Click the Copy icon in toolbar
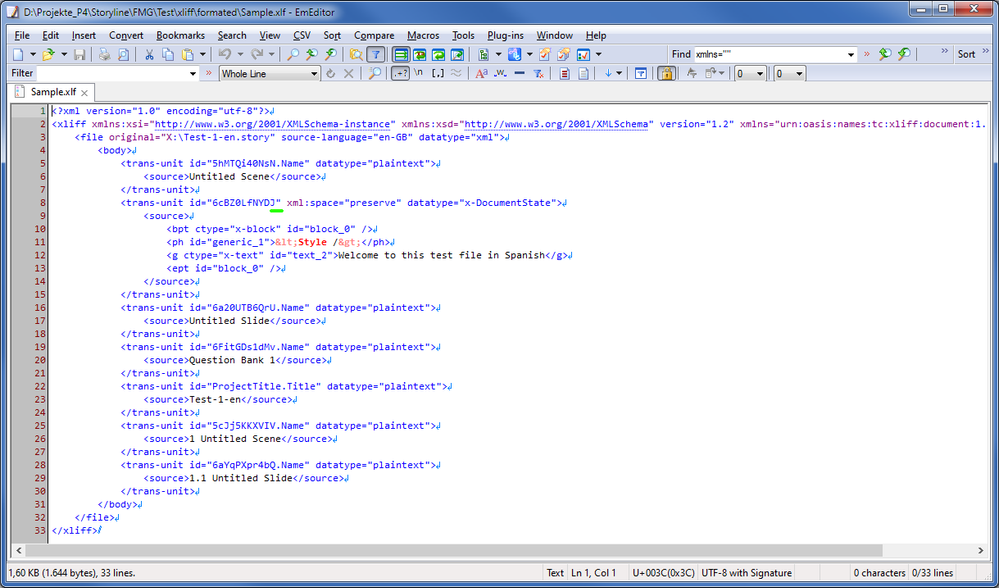This screenshot has width=999, height=588. pyautogui.click(x=168, y=54)
